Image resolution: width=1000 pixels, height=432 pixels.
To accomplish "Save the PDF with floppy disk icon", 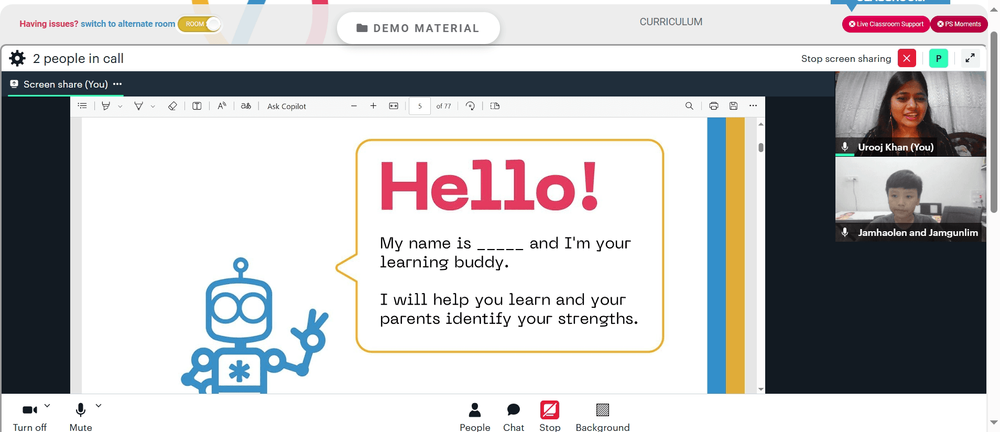I will (733, 106).
